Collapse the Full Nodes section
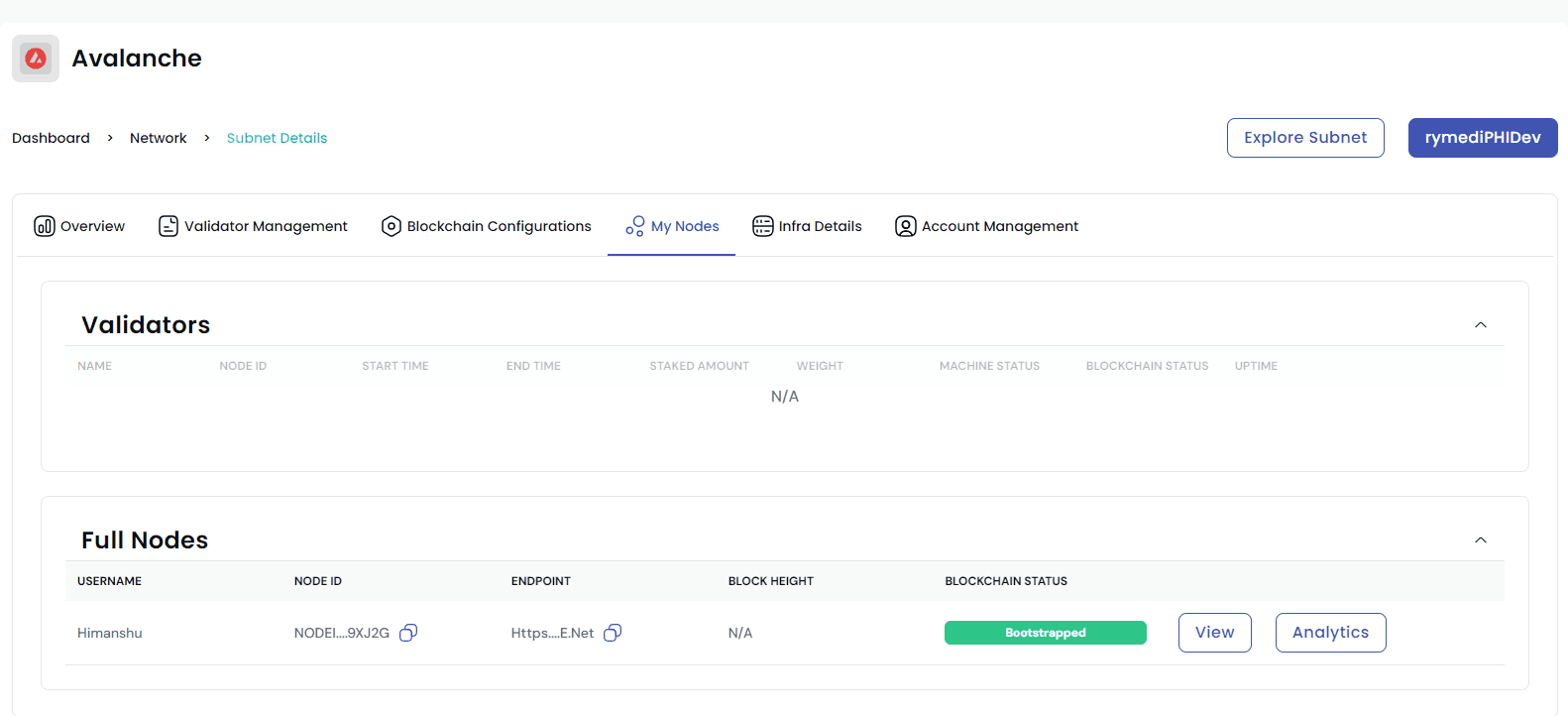The width and height of the screenshot is (1568, 716). point(1481,540)
